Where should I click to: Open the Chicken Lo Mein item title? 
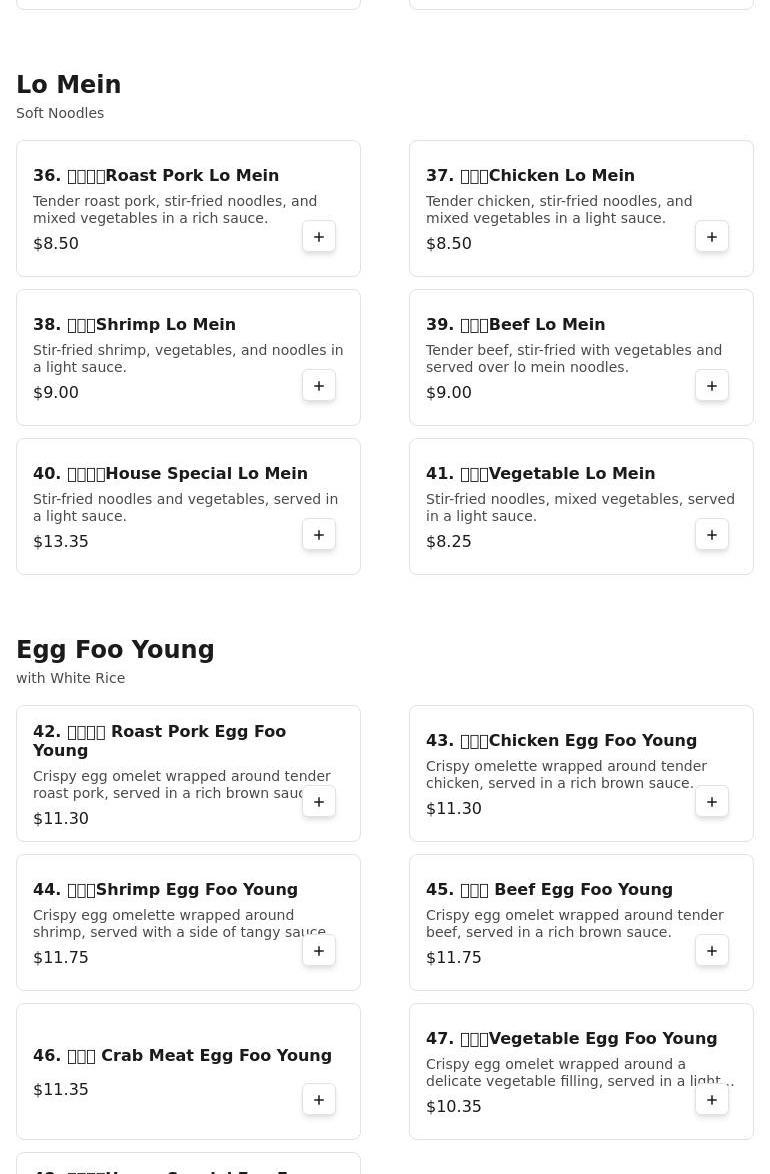[530, 175]
